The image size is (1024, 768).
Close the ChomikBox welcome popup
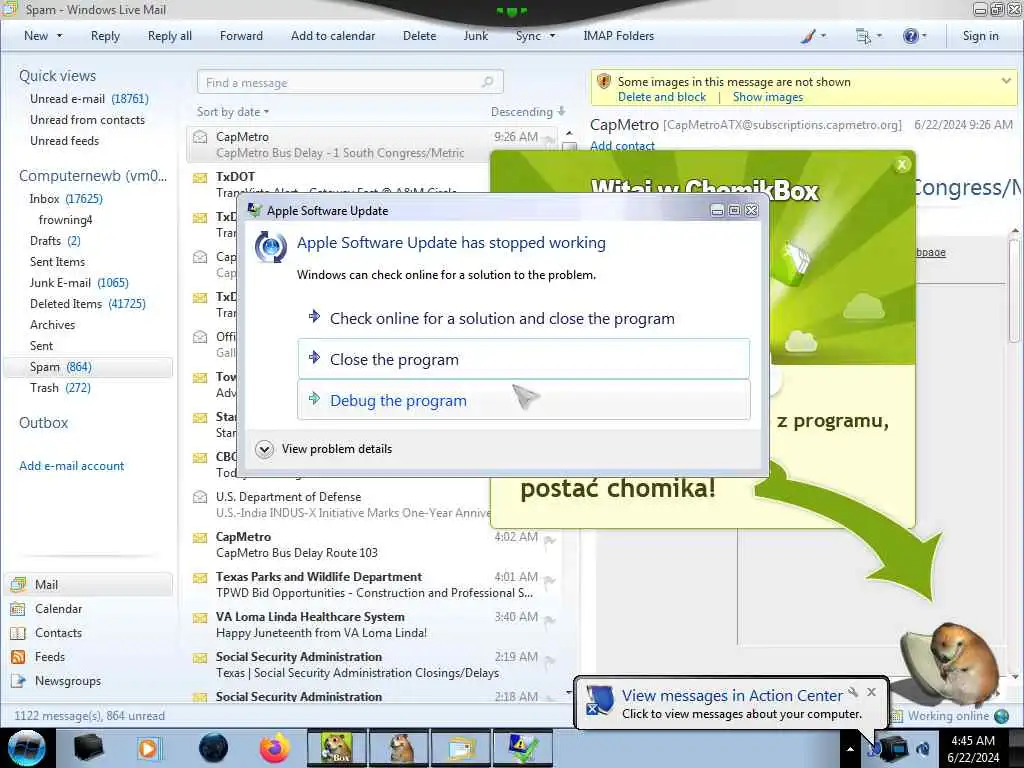pos(902,165)
